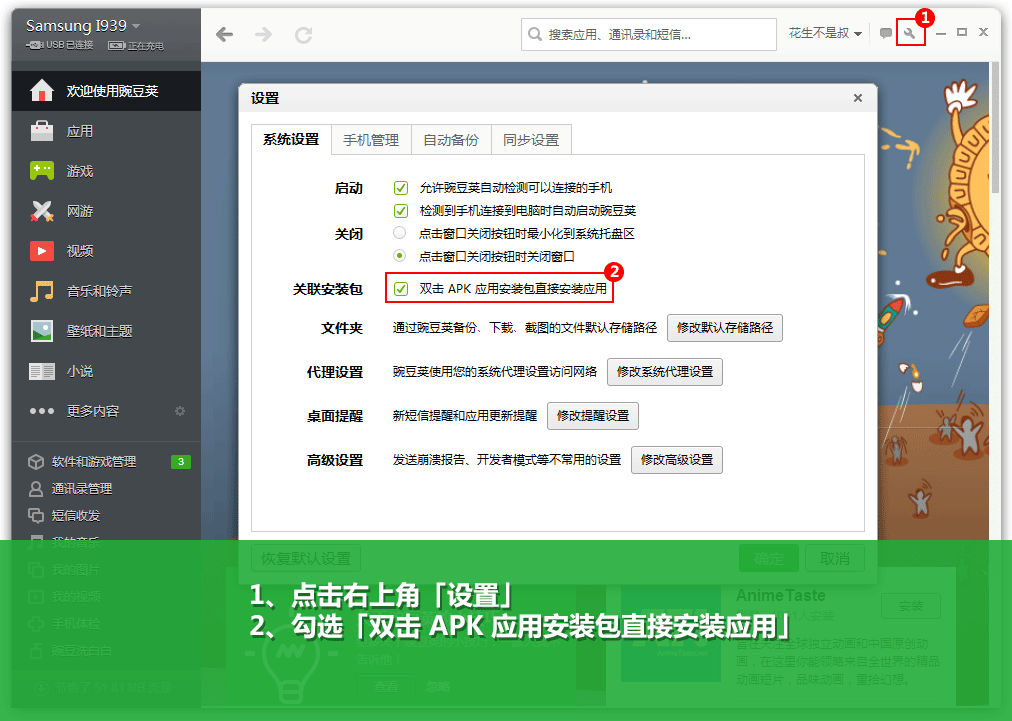Click gear icon next to 更多内容
1012x721 pixels.
coord(180,411)
